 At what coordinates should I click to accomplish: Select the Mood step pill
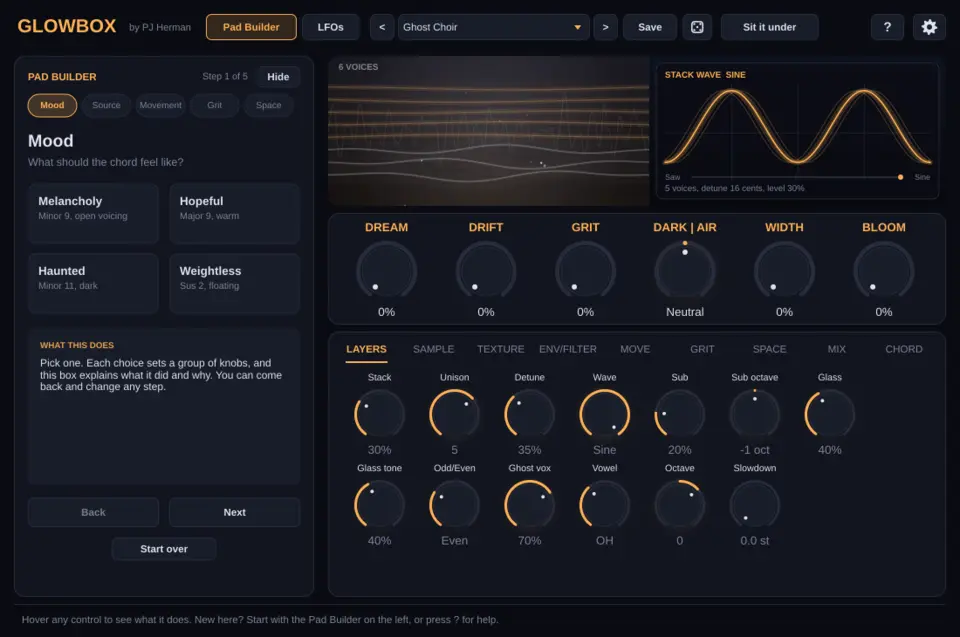pos(52,105)
